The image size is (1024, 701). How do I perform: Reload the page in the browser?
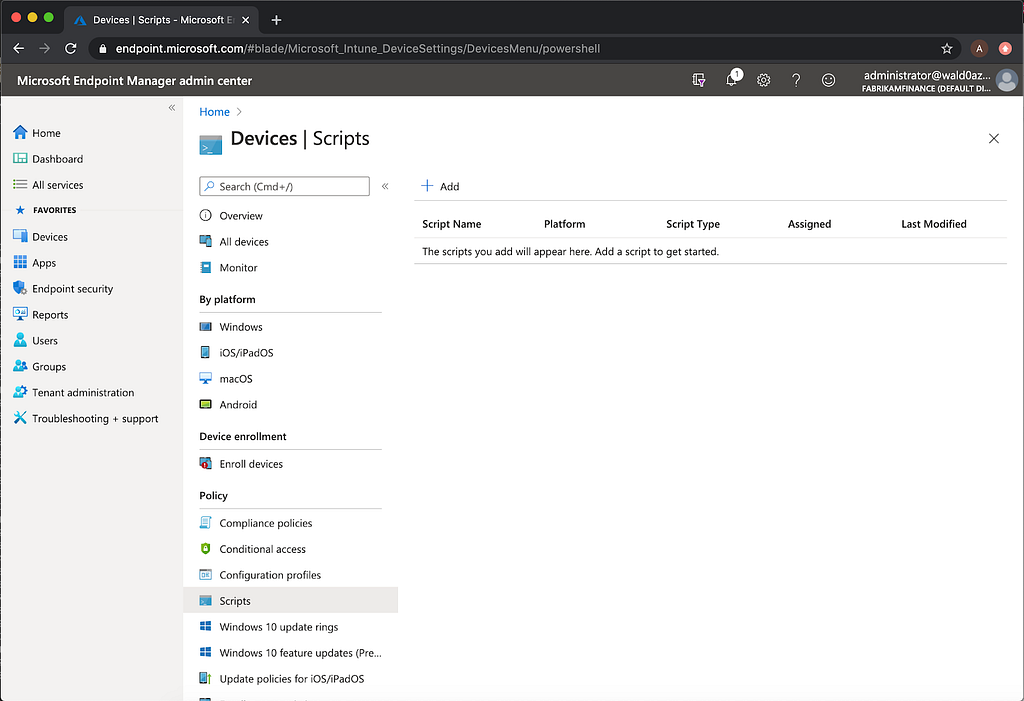71,48
